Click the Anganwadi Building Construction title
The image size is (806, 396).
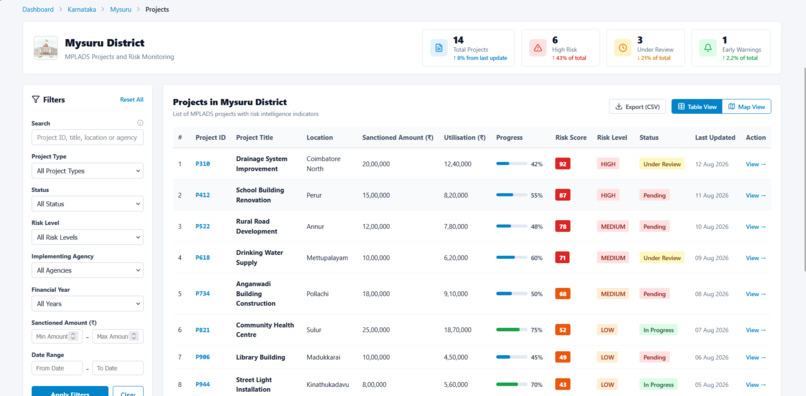pyautogui.click(x=255, y=294)
